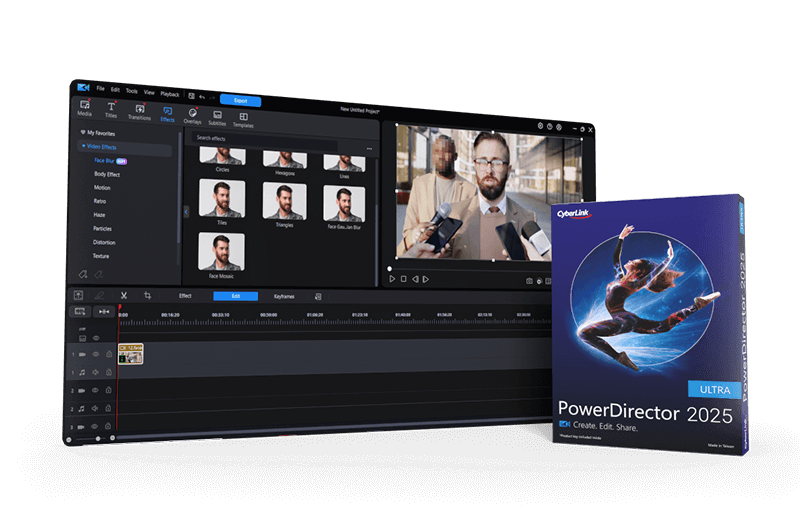Viewport: 800px width, 525px height.
Task: Toggle visibility of the subtitle track
Action: click(x=96, y=338)
